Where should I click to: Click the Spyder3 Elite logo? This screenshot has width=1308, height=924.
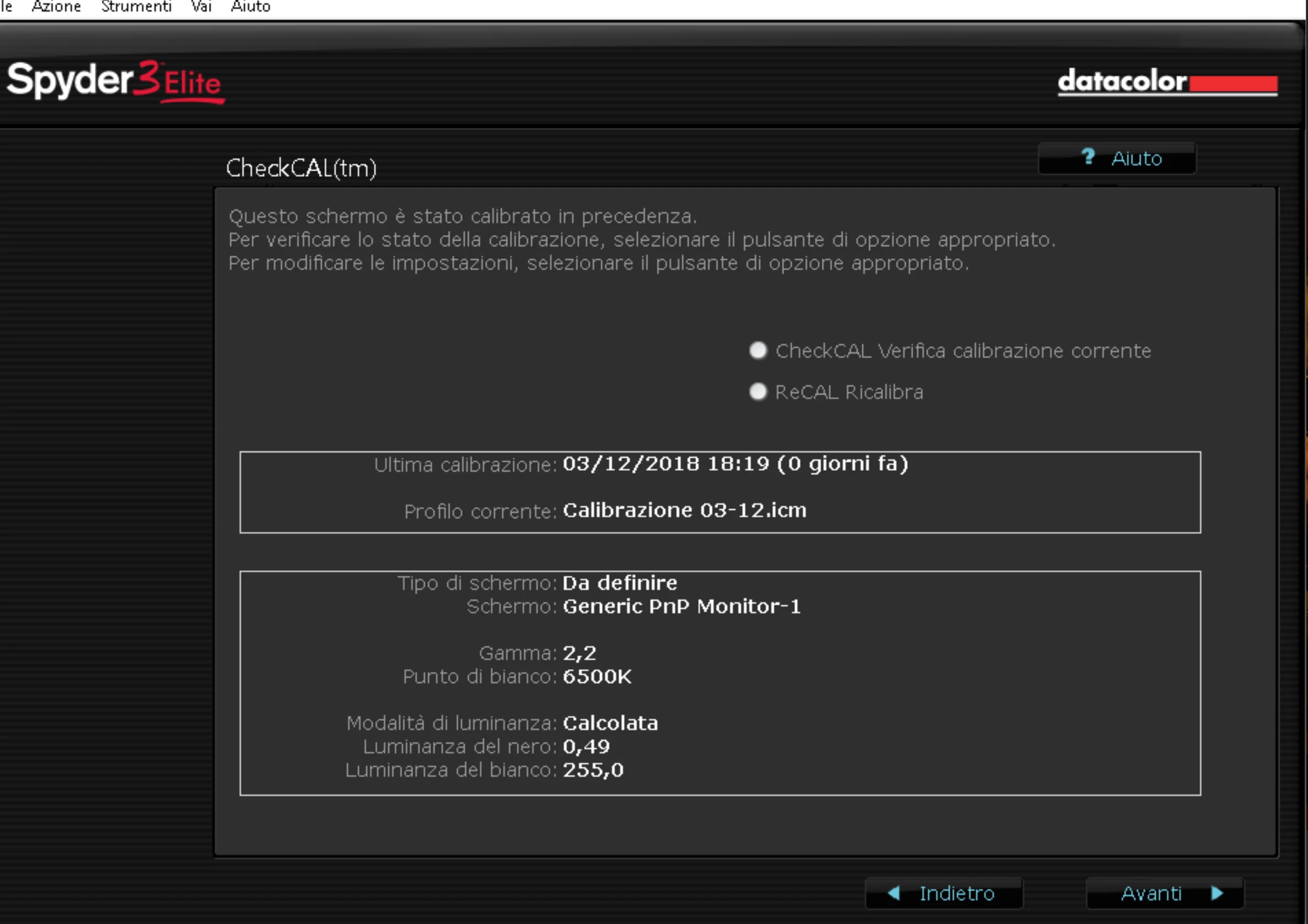tap(115, 81)
